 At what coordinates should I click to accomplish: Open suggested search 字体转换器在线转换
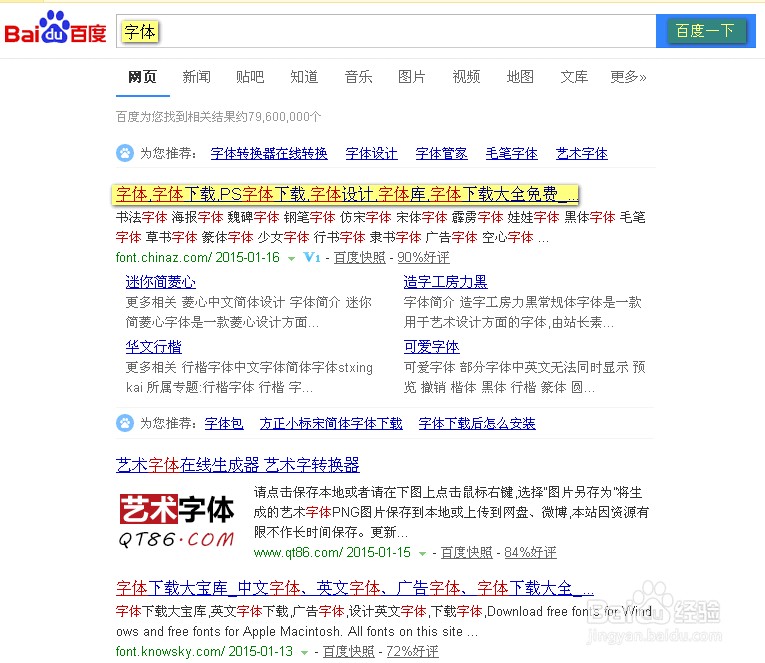(269, 154)
